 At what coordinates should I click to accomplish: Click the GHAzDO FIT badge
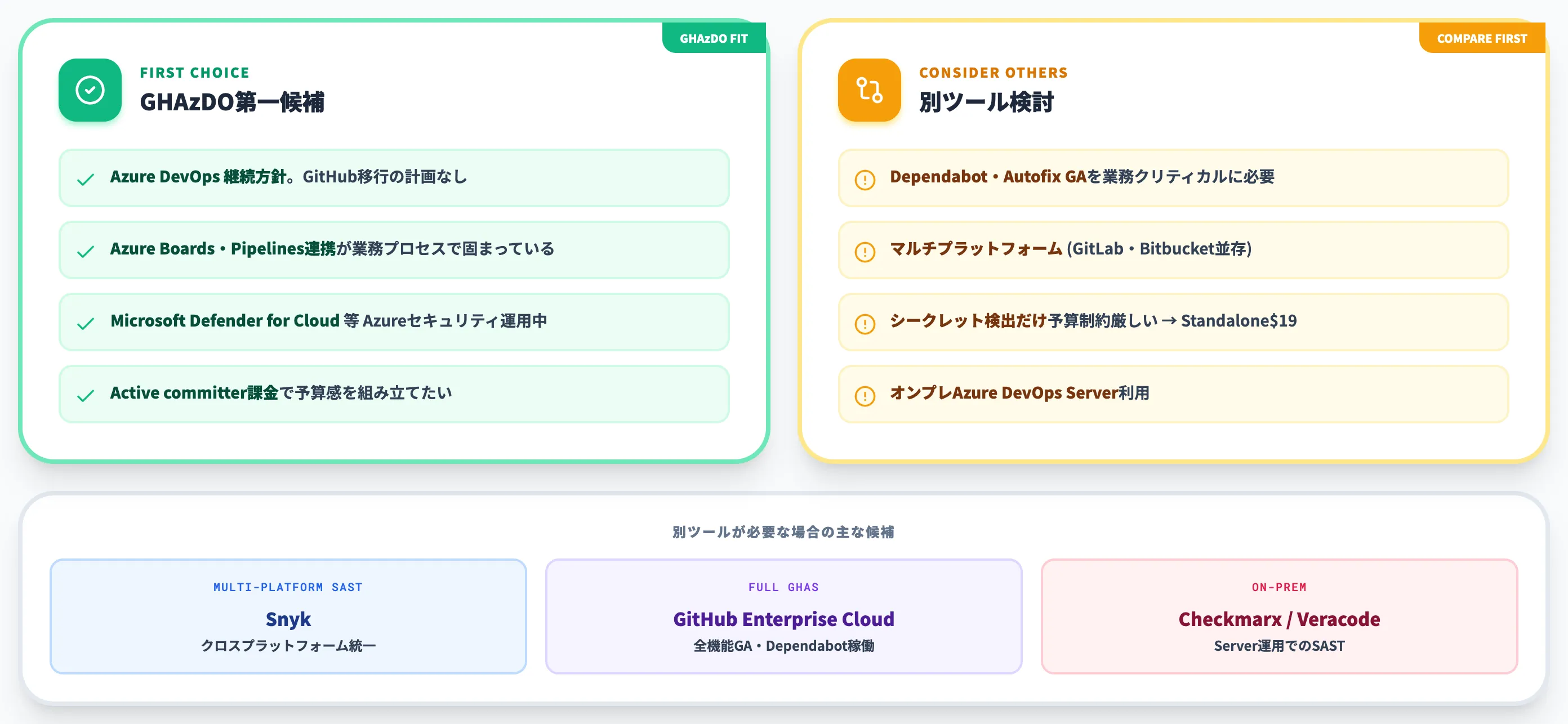(x=714, y=38)
